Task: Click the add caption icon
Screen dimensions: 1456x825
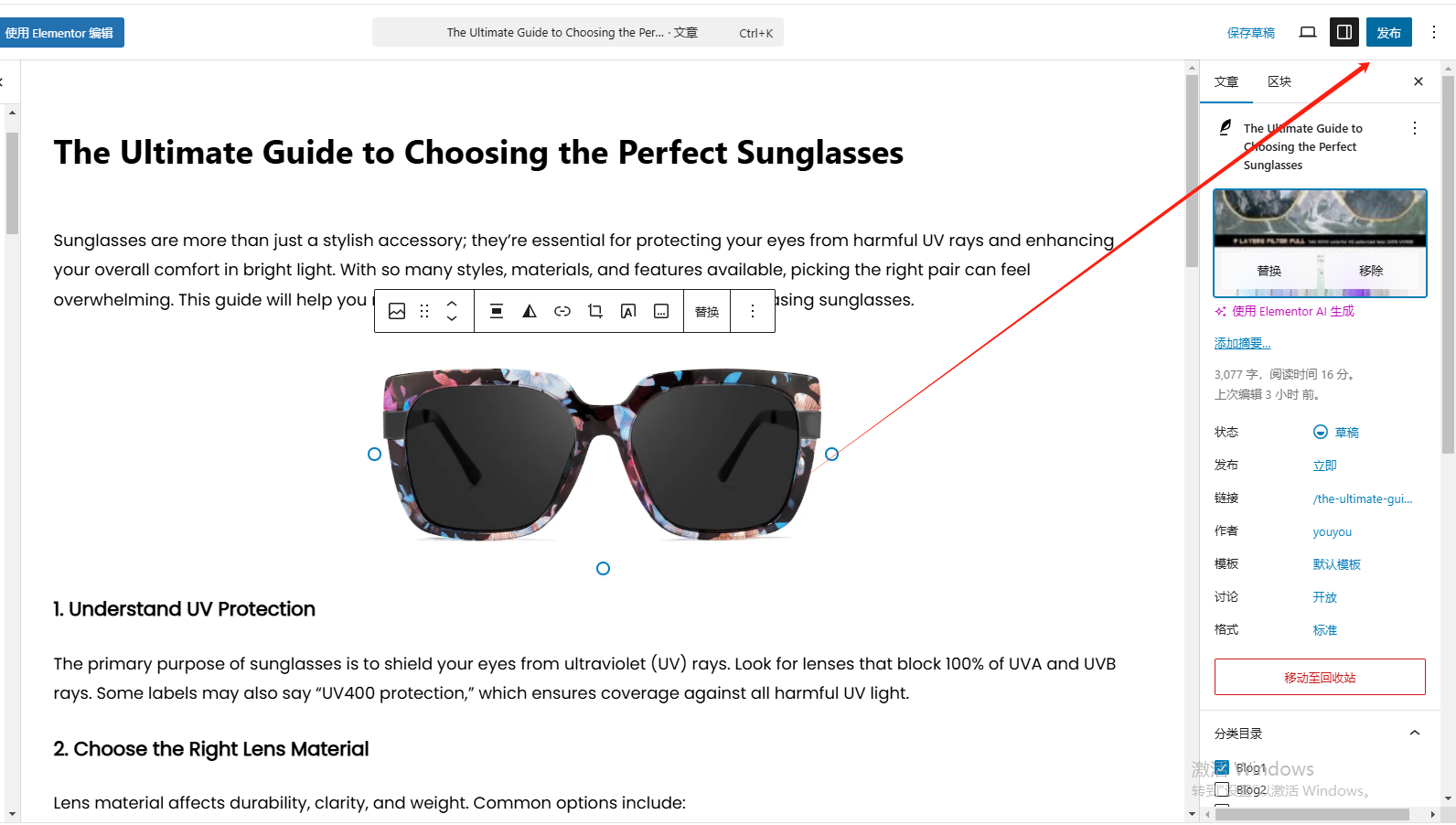Action: [x=661, y=311]
